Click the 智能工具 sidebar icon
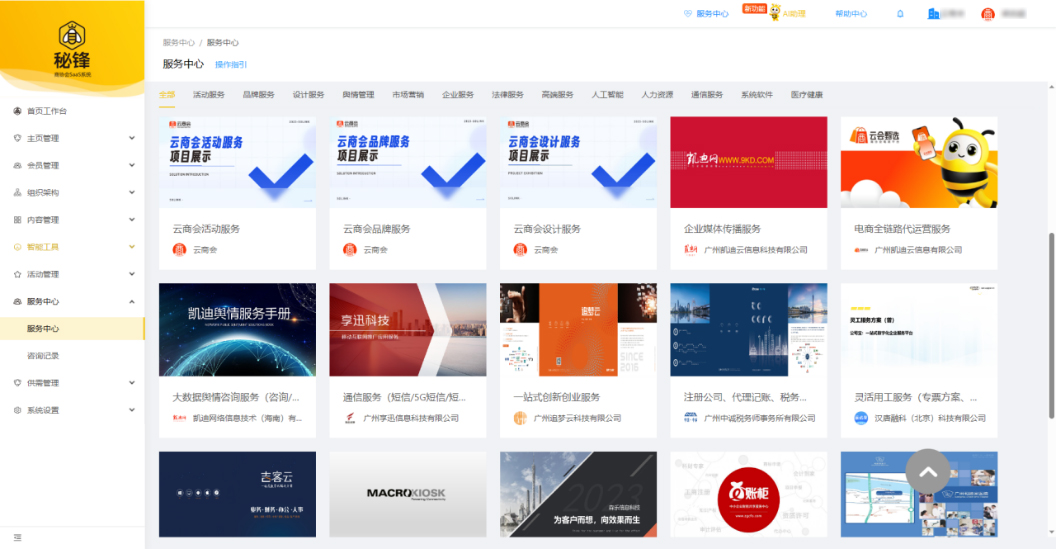Screen dimensions: 1056x549 (x=18, y=247)
